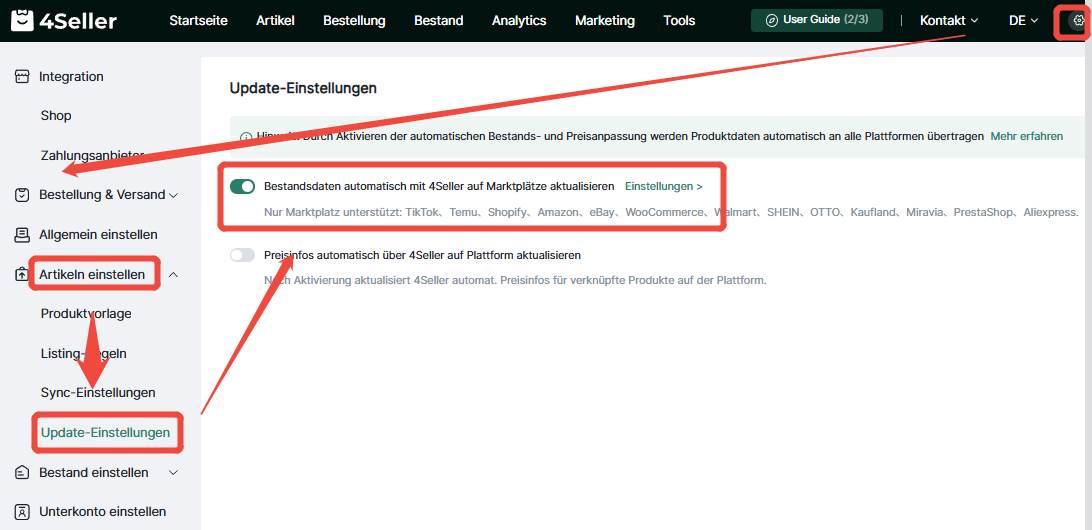This screenshot has height=530, width=1092.
Task: Select Integration in the sidebar
Action: coord(71,77)
